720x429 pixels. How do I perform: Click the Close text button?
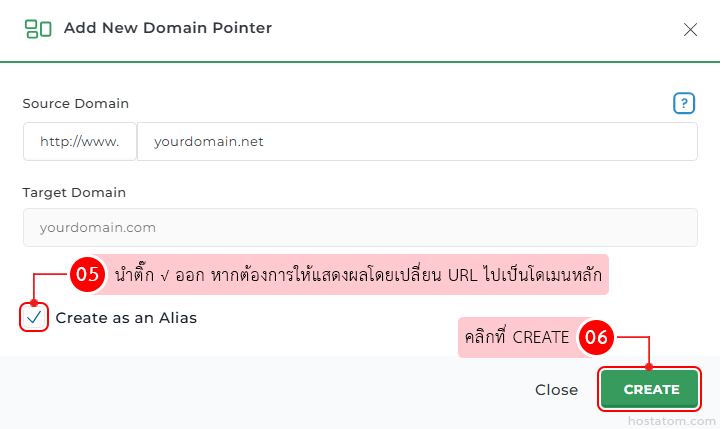click(556, 389)
